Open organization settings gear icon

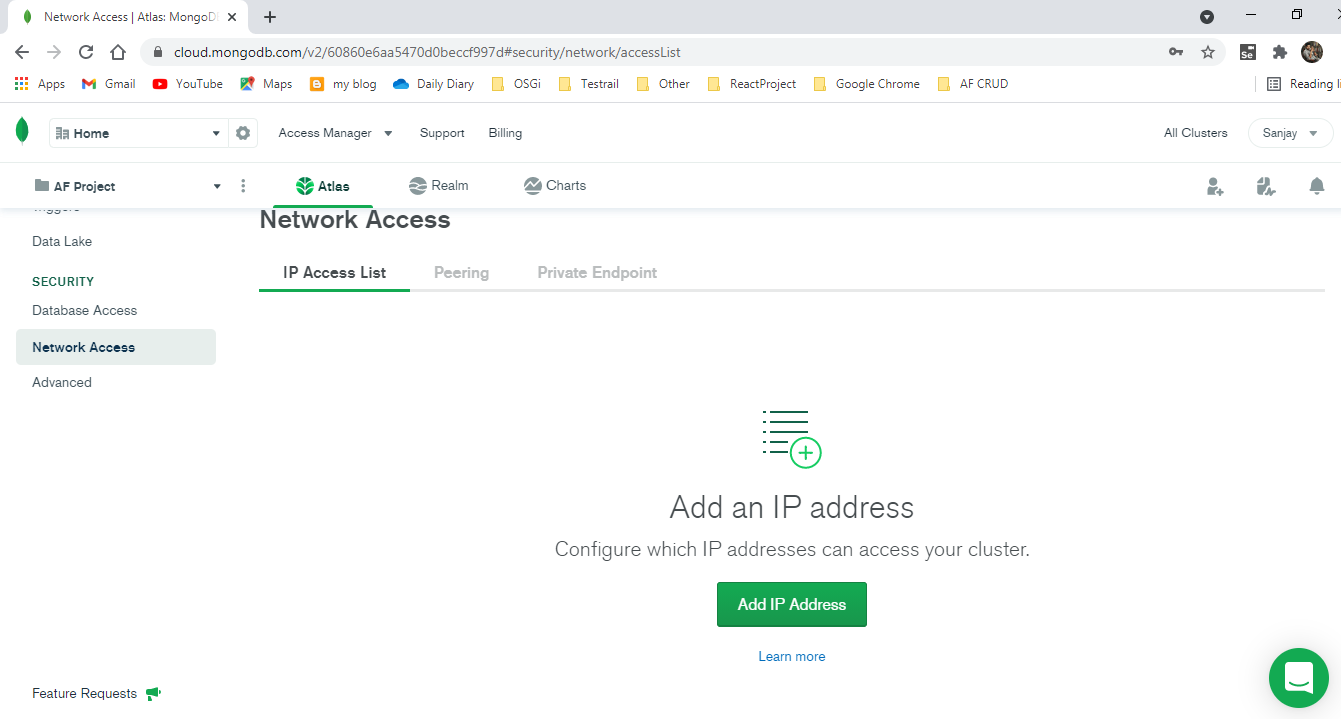click(x=243, y=133)
